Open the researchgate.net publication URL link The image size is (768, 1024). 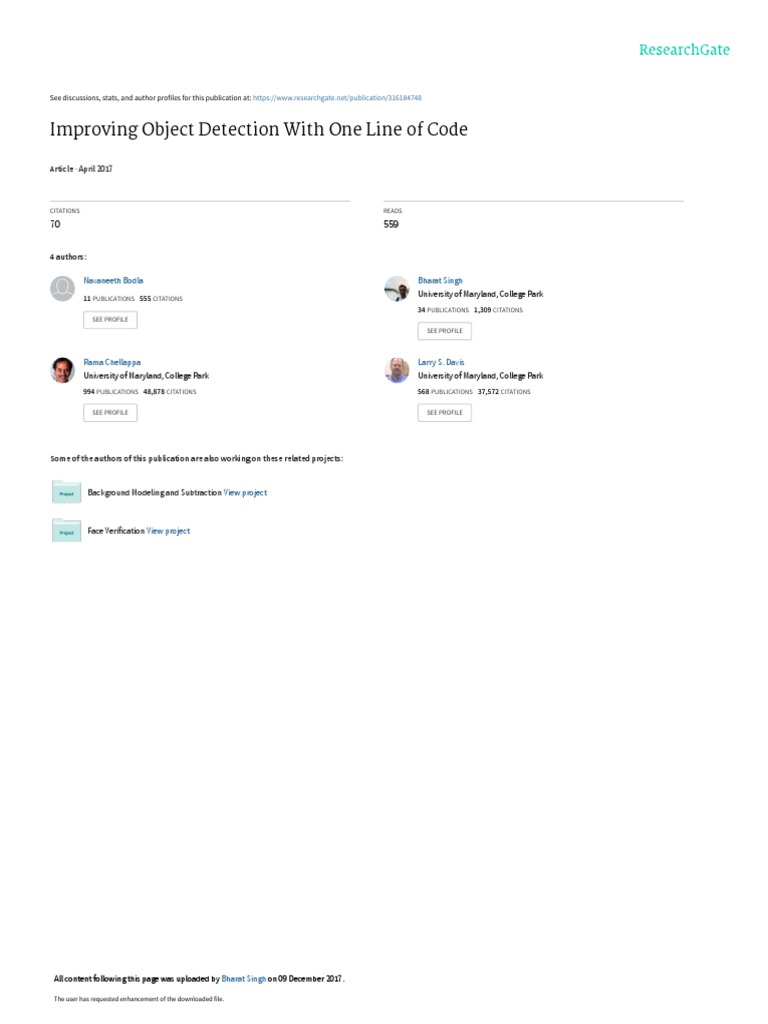point(337,98)
